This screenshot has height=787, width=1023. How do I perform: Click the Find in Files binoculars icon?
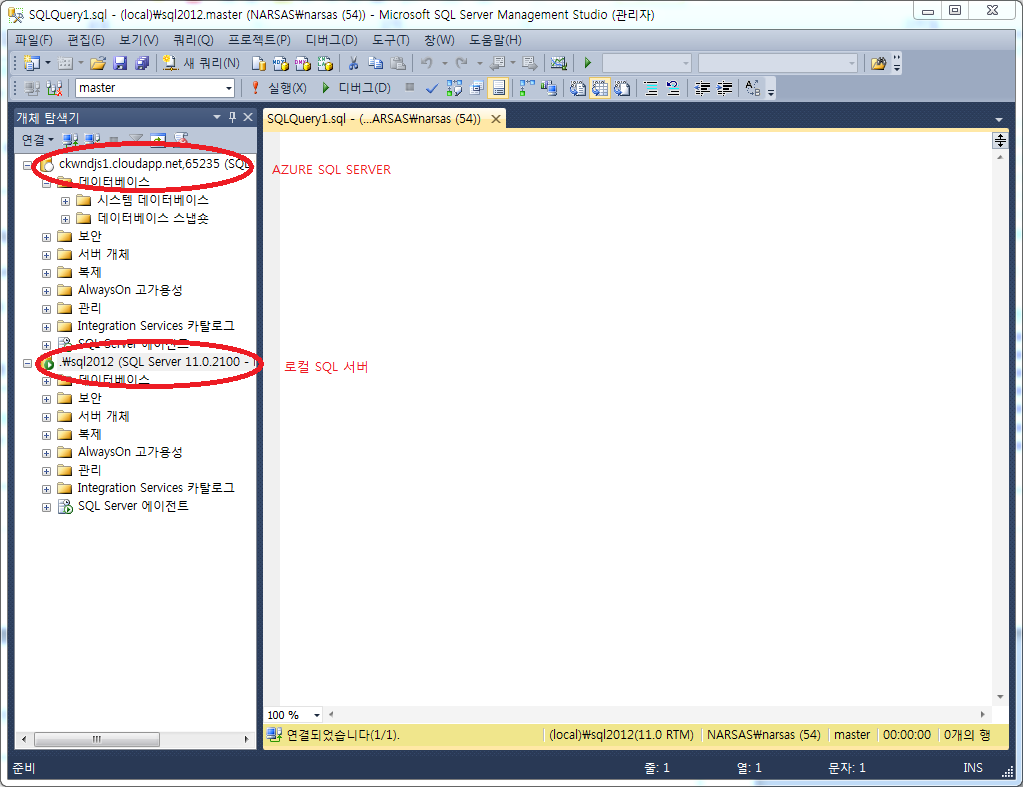point(878,63)
